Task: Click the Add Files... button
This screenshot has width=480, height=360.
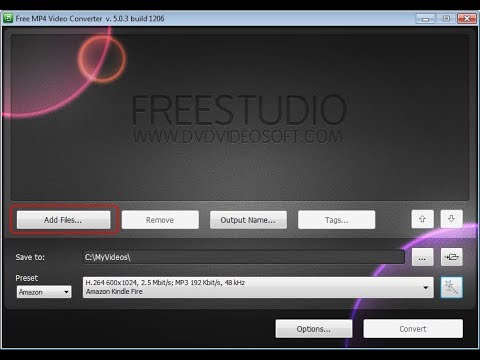Action: point(63,220)
